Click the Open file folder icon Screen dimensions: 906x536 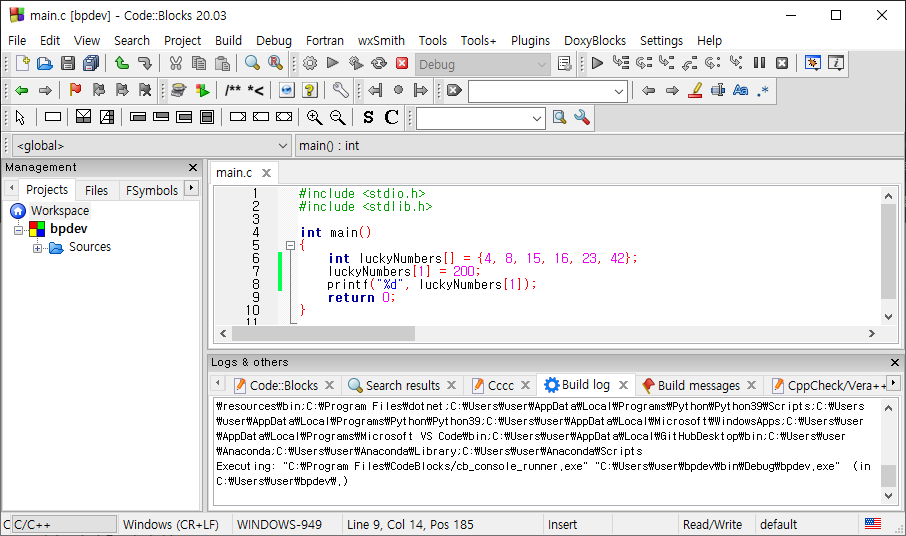[x=44, y=63]
